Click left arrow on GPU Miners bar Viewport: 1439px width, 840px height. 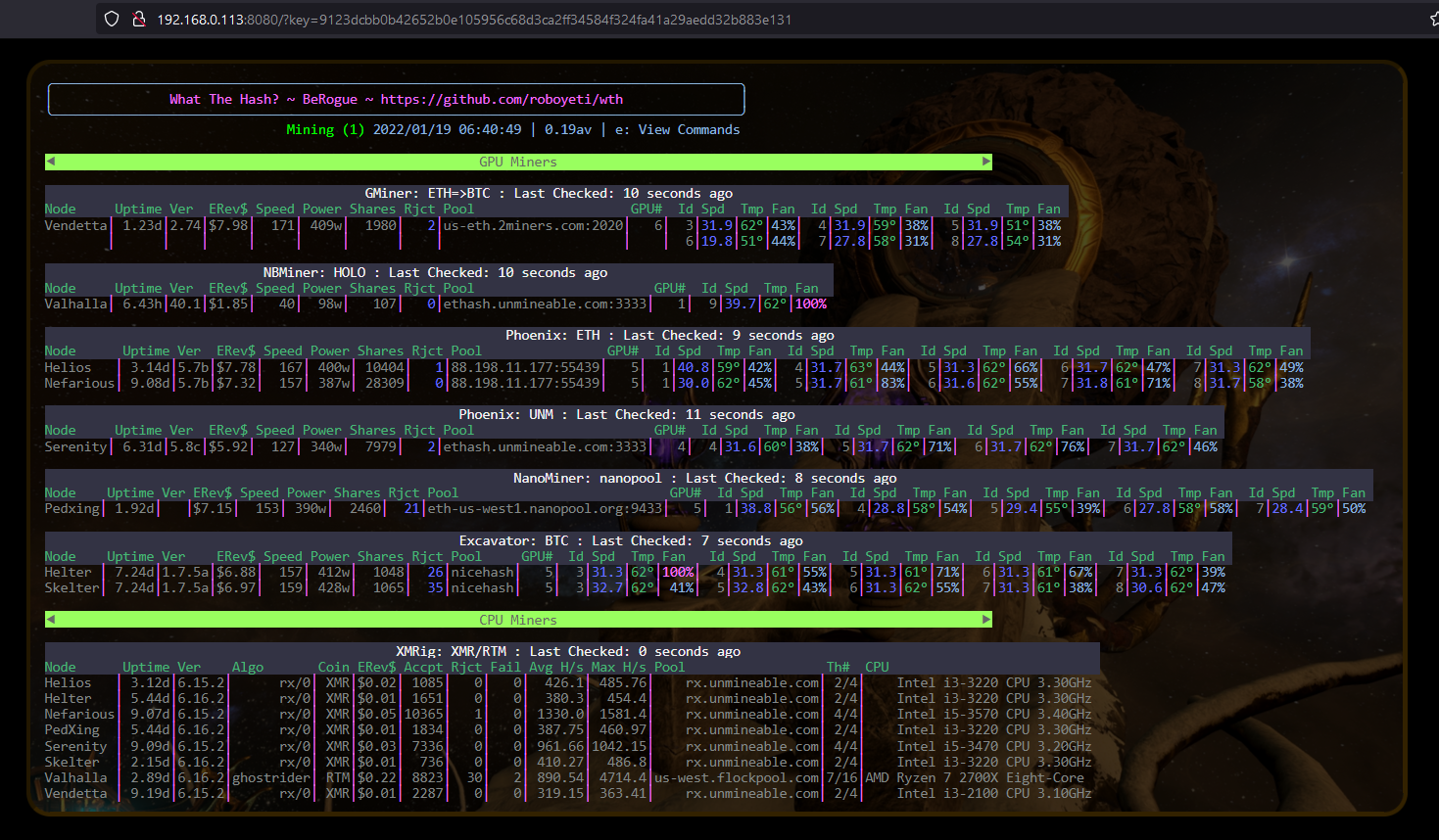click(51, 162)
